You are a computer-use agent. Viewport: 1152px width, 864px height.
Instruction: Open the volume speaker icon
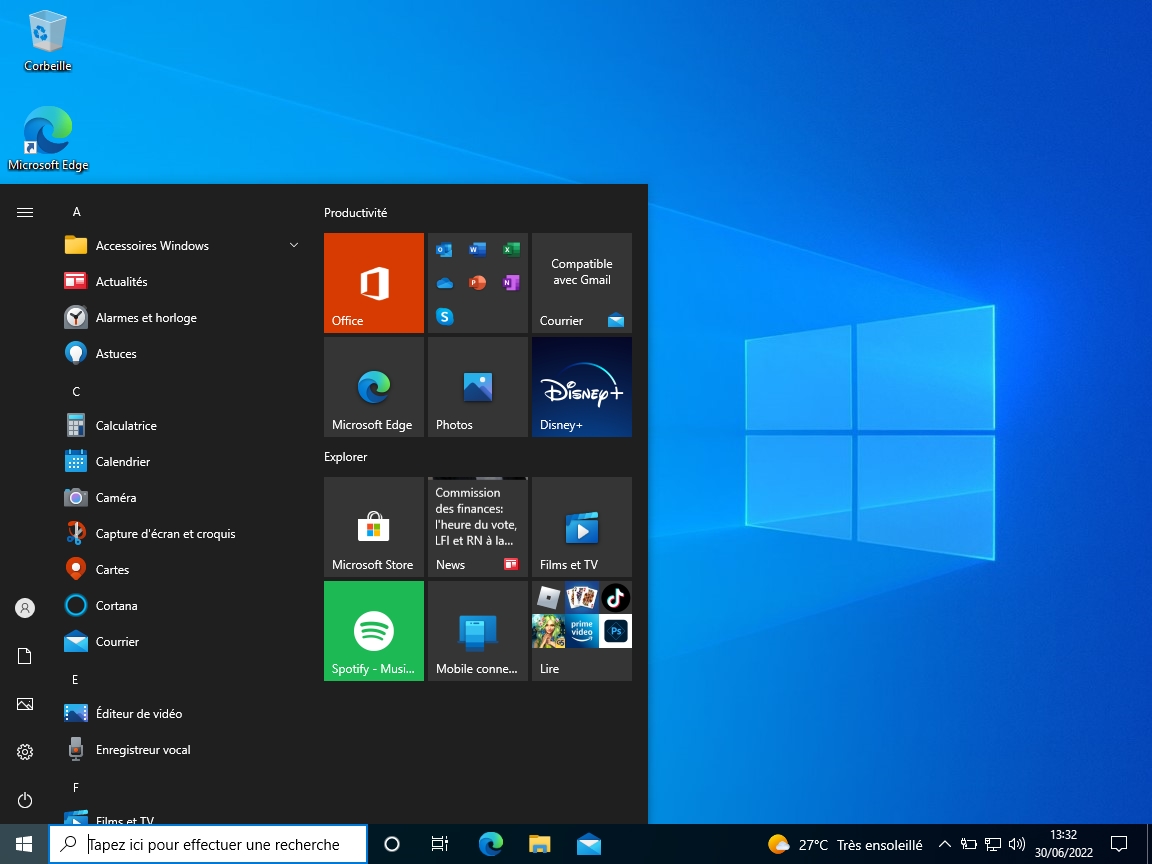pyautogui.click(x=1017, y=844)
